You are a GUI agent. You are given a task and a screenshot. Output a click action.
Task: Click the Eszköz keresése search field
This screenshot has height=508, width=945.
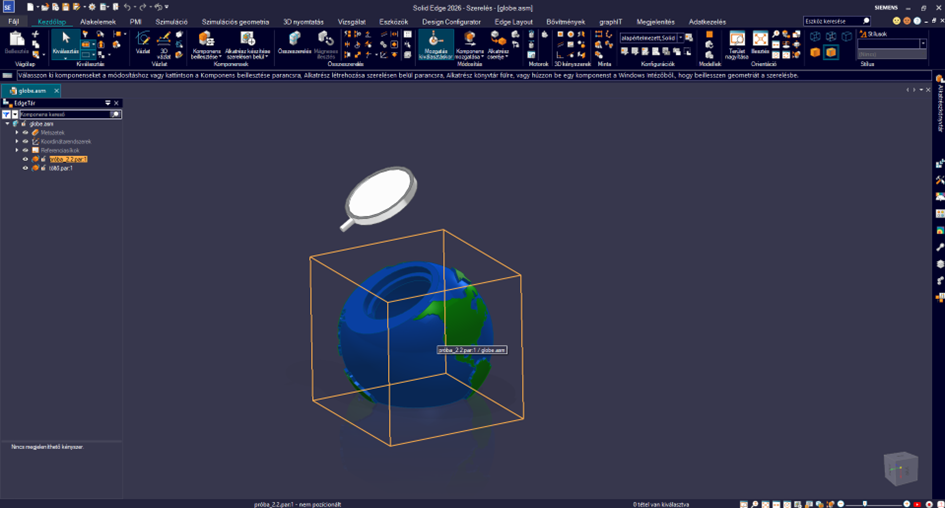(833, 21)
